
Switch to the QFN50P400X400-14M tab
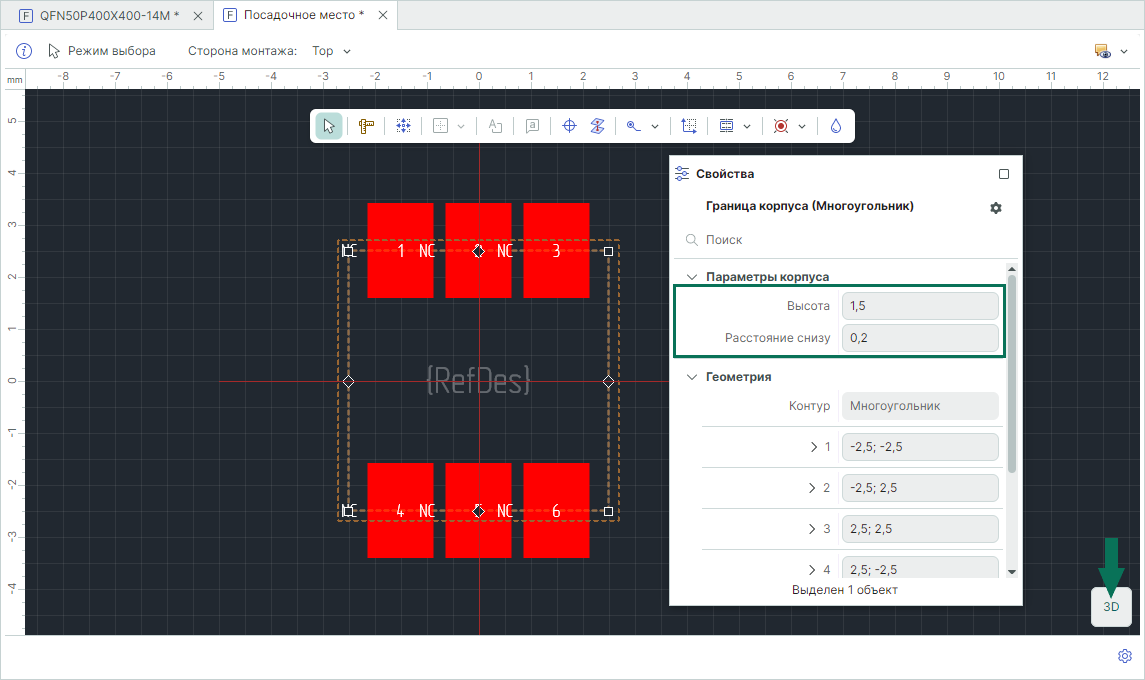pos(108,15)
